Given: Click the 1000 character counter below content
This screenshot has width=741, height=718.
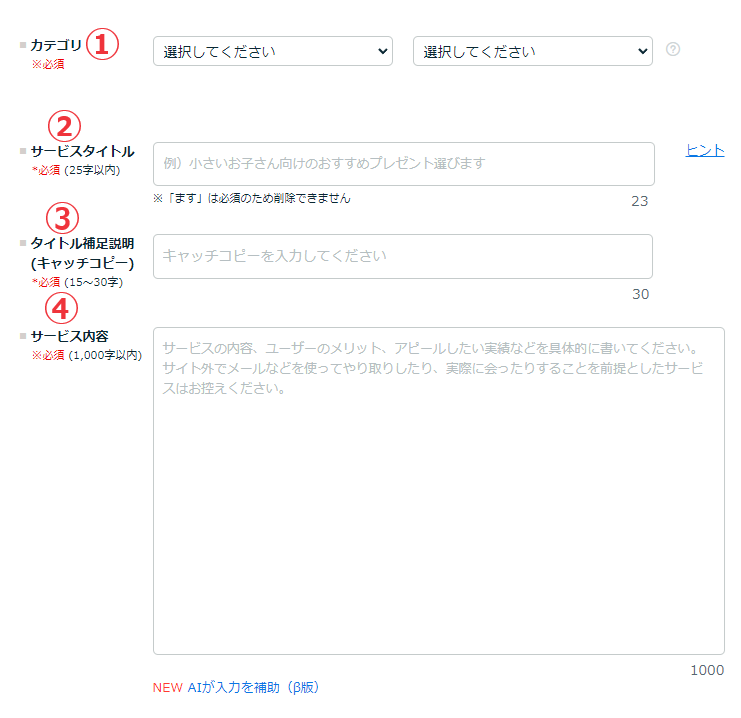Looking at the screenshot, I should (707, 670).
